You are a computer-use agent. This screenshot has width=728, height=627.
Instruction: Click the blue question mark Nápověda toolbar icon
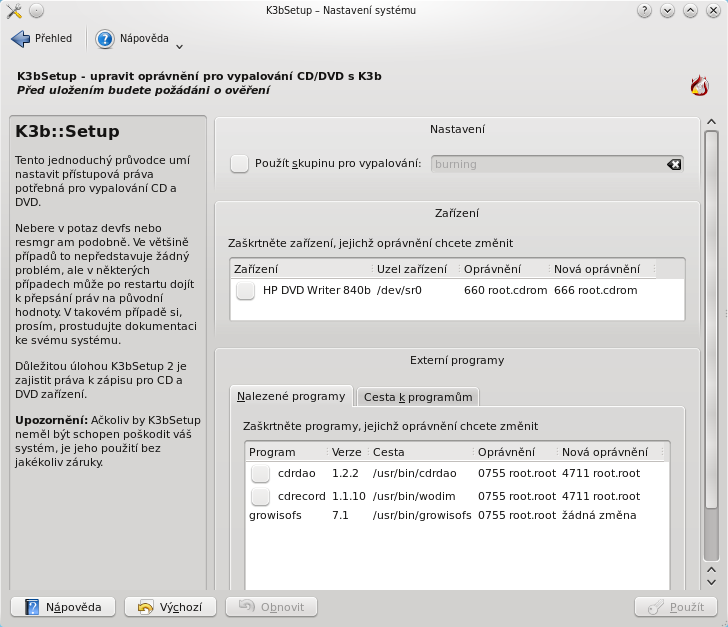tap(105, 39)
